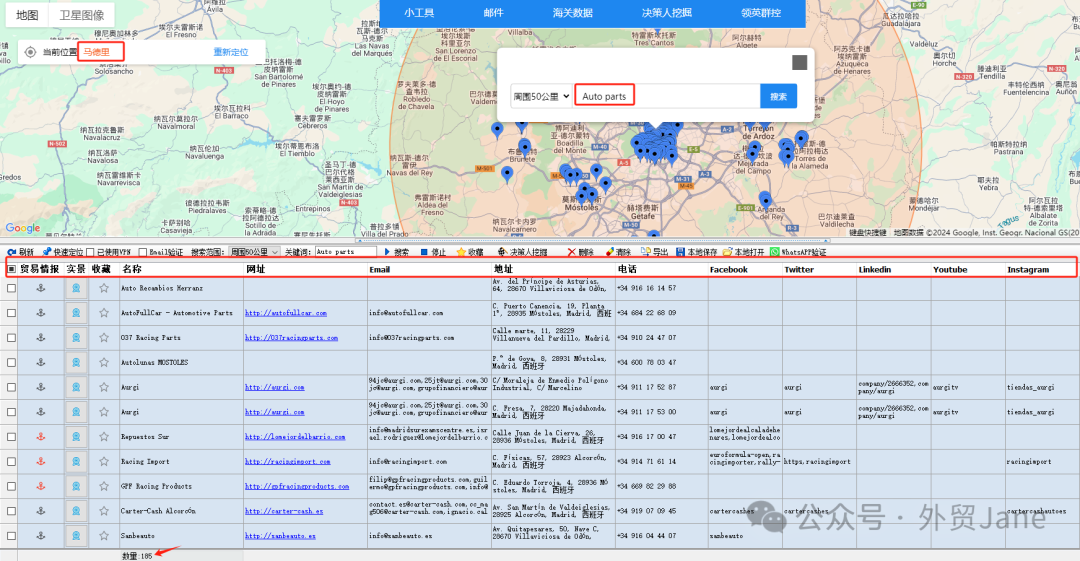Click the Auto parts keyword field in popup
The image size is (1080, 561).
tap(667, 96)
